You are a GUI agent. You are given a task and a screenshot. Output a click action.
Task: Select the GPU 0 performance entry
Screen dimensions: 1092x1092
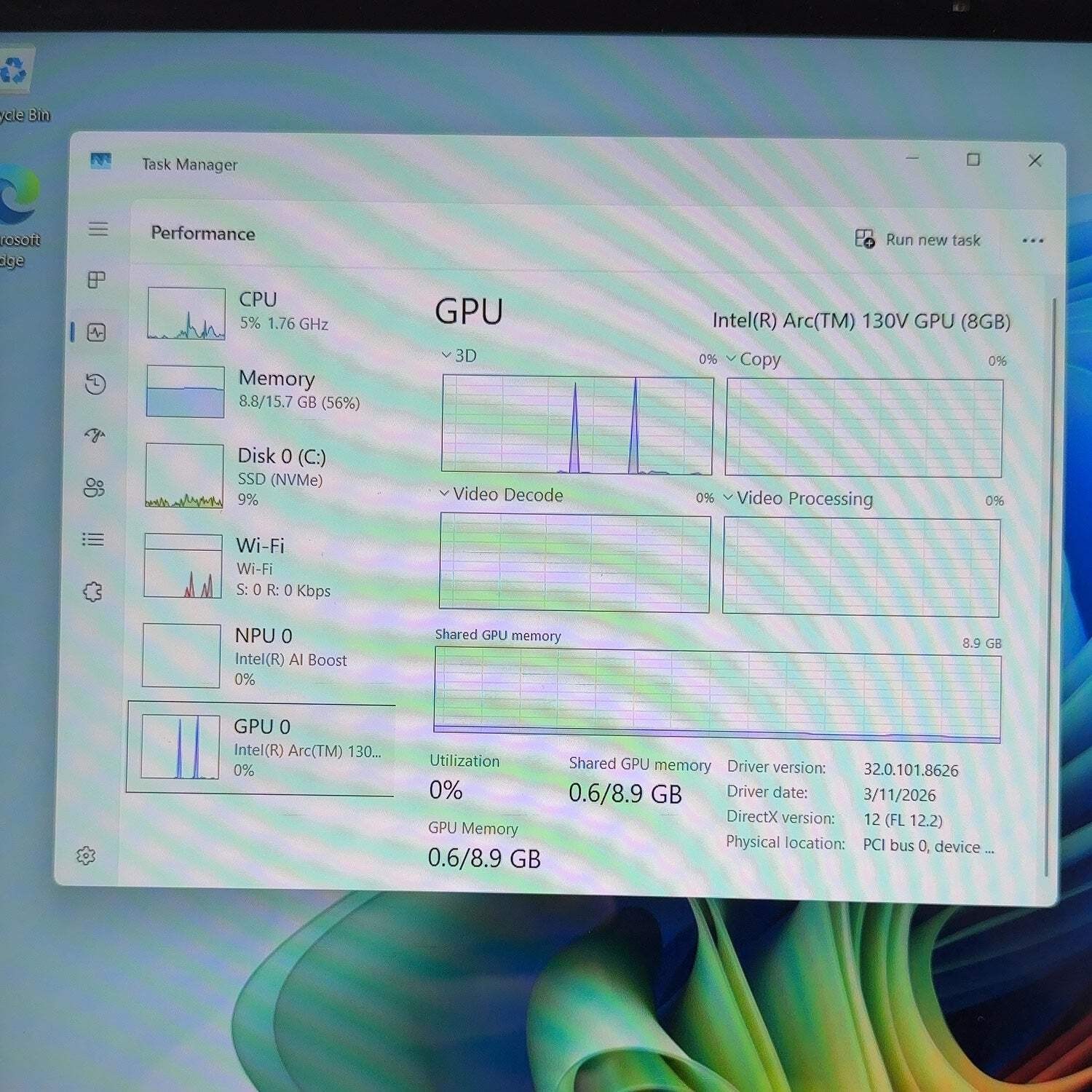[261, 748]
